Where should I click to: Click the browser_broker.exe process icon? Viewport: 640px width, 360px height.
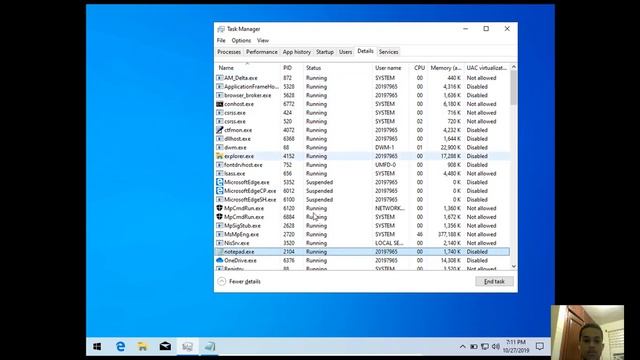(x=220, y=95)
